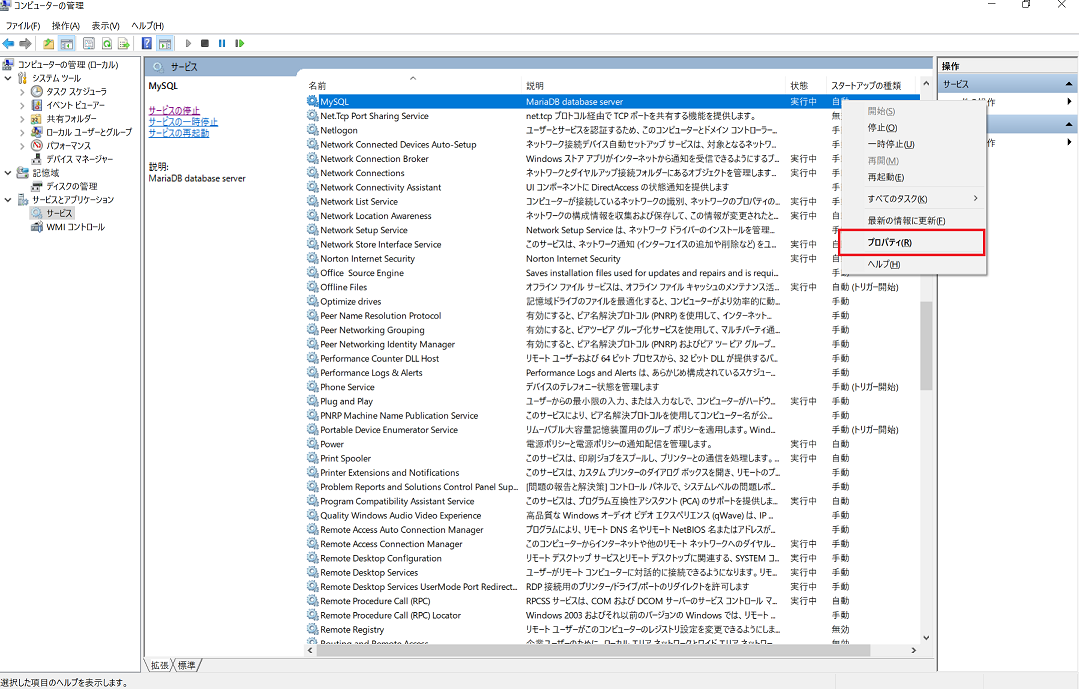
Task: Click the Start Service play icon
Action: (188, 43)
